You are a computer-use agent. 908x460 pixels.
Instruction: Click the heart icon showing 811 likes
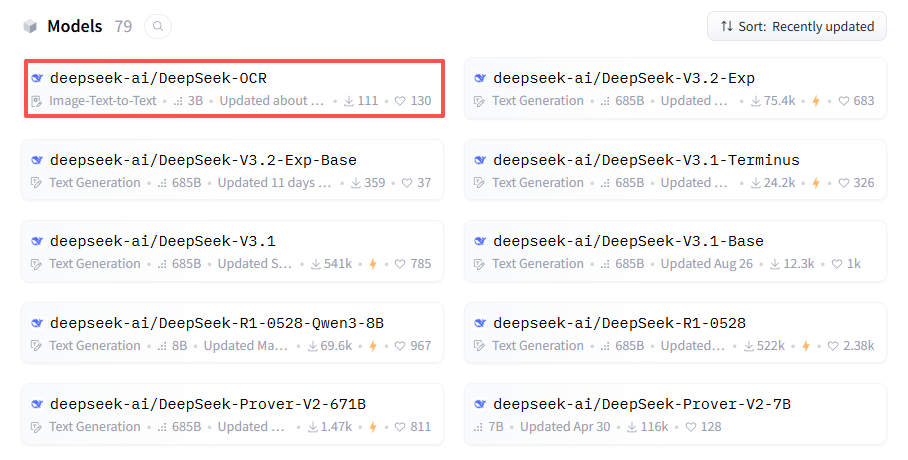point(400,427)
